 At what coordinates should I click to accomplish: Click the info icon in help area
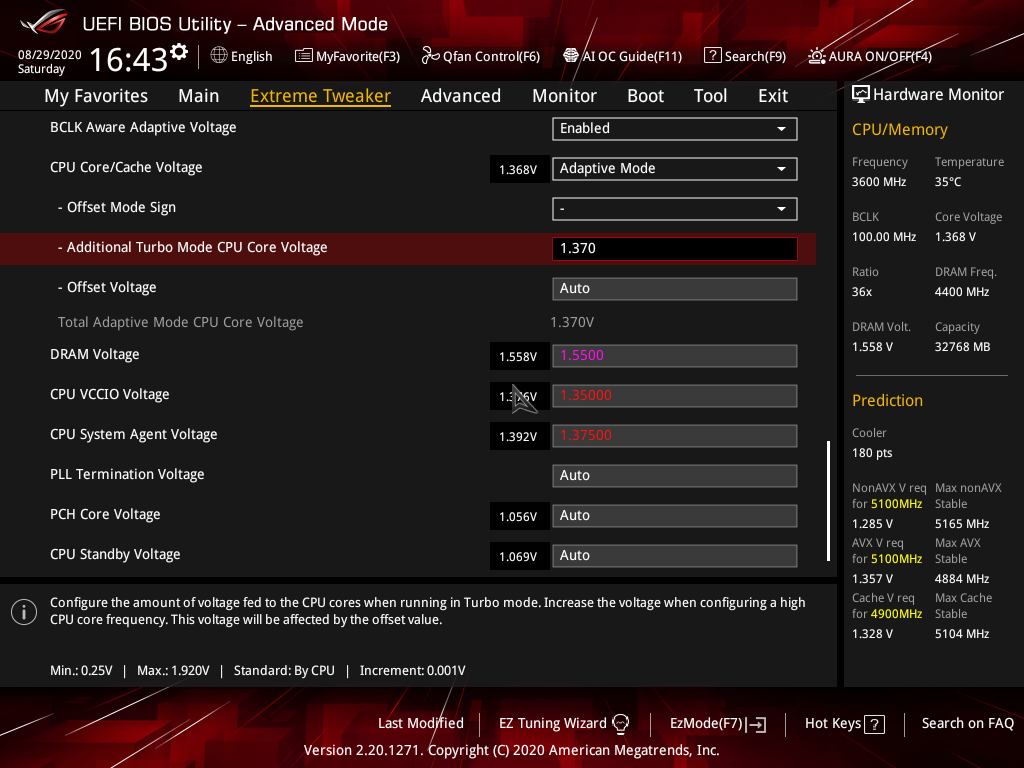[x=24, y=612]
